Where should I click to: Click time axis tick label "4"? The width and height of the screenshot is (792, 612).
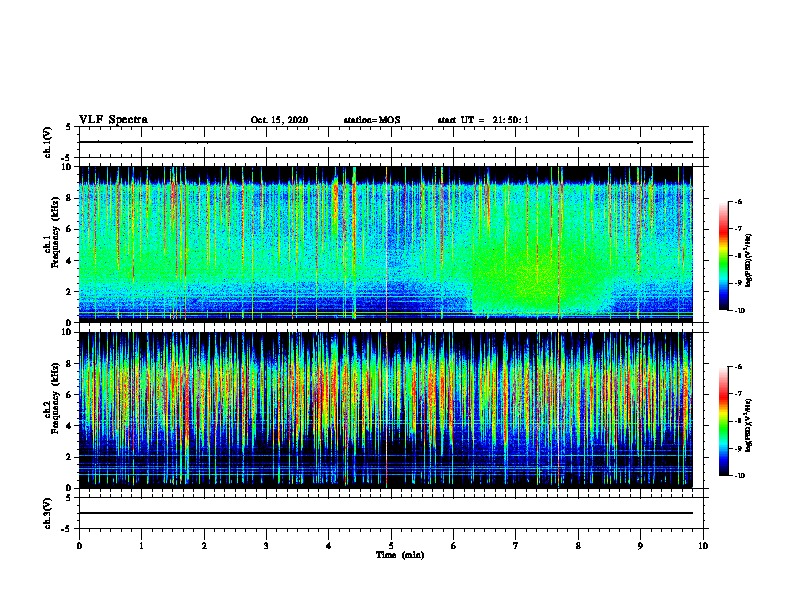(x=329, y=546)
